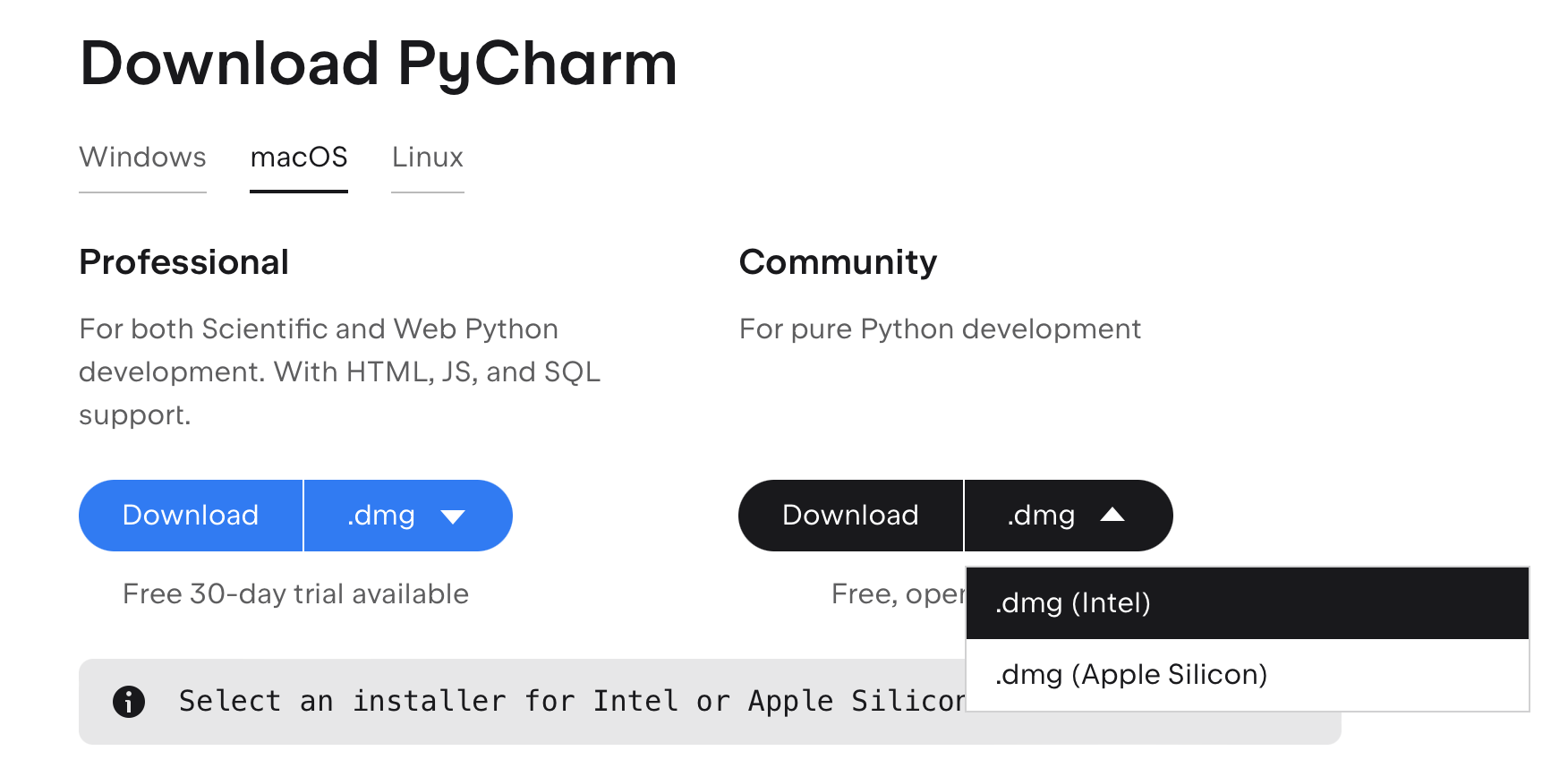The image size is (1568, 768).
Task: Click 'For pure Python development' text
Action: (x=940, y=329)
